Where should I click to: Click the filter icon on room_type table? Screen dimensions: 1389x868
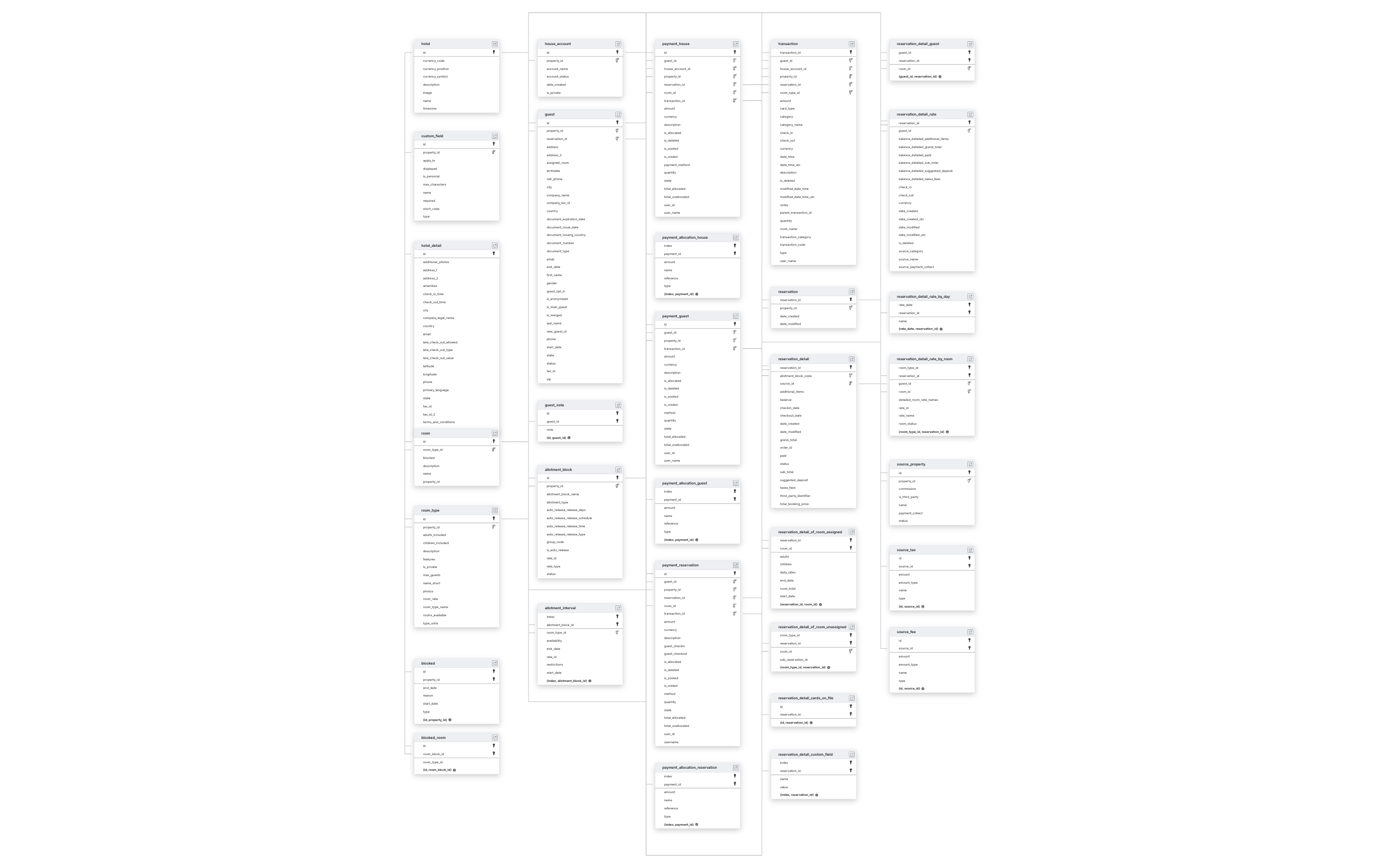[x=496, y=510]
